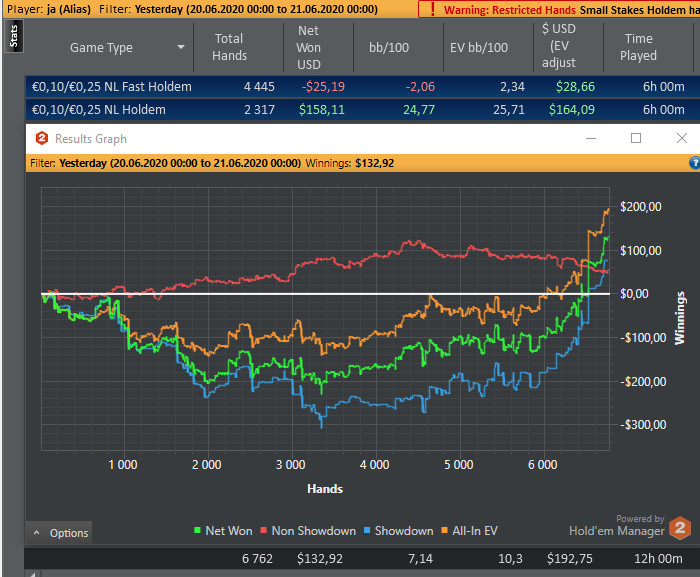Screen dimensions: 700x577
Task: Click the Player: ja (Alias) label
Action: click(x=49, y=9)
